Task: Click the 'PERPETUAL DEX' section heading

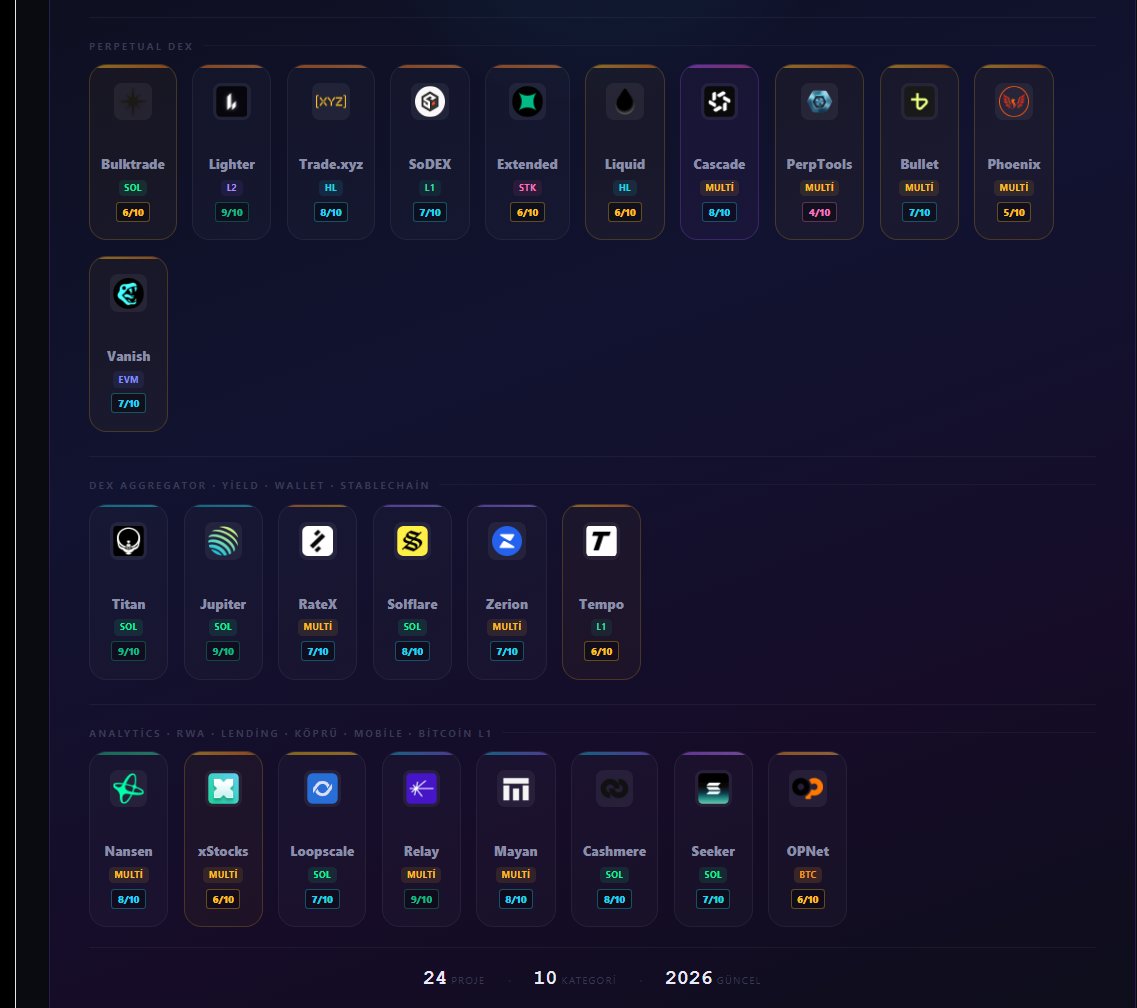Action: click(141, 46)
